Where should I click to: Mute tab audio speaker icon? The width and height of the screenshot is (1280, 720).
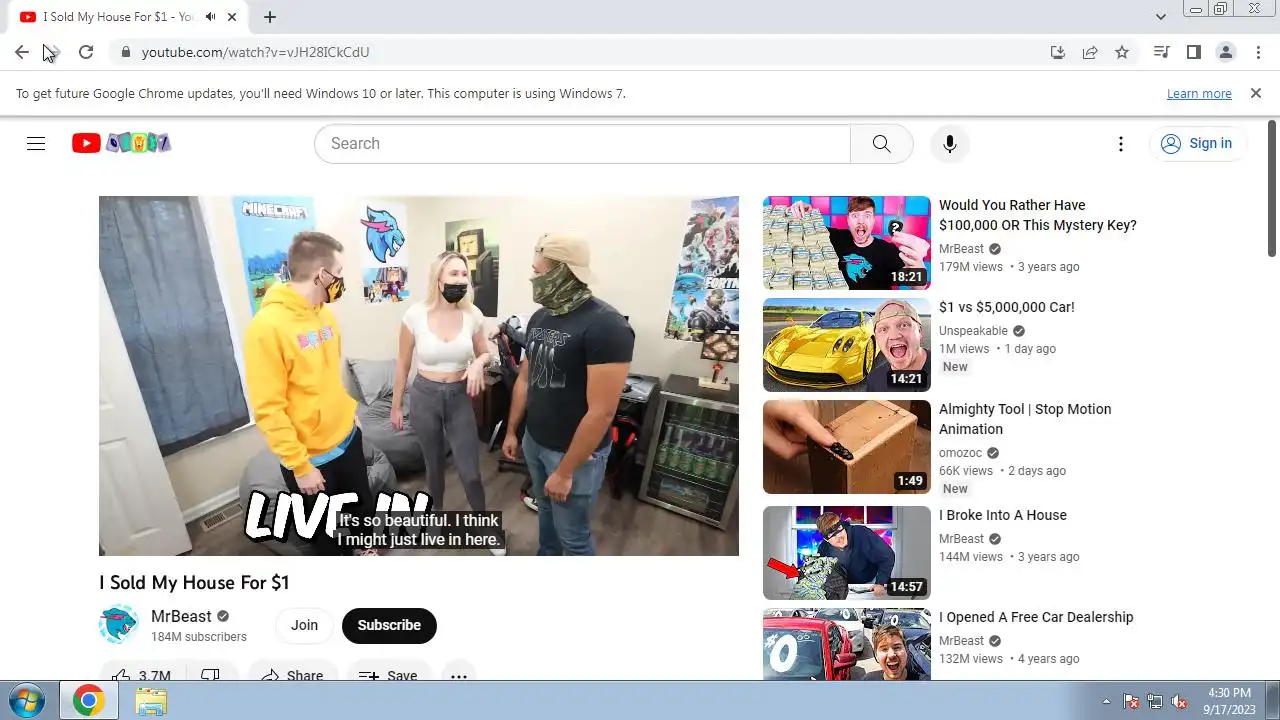coord(211,17)
